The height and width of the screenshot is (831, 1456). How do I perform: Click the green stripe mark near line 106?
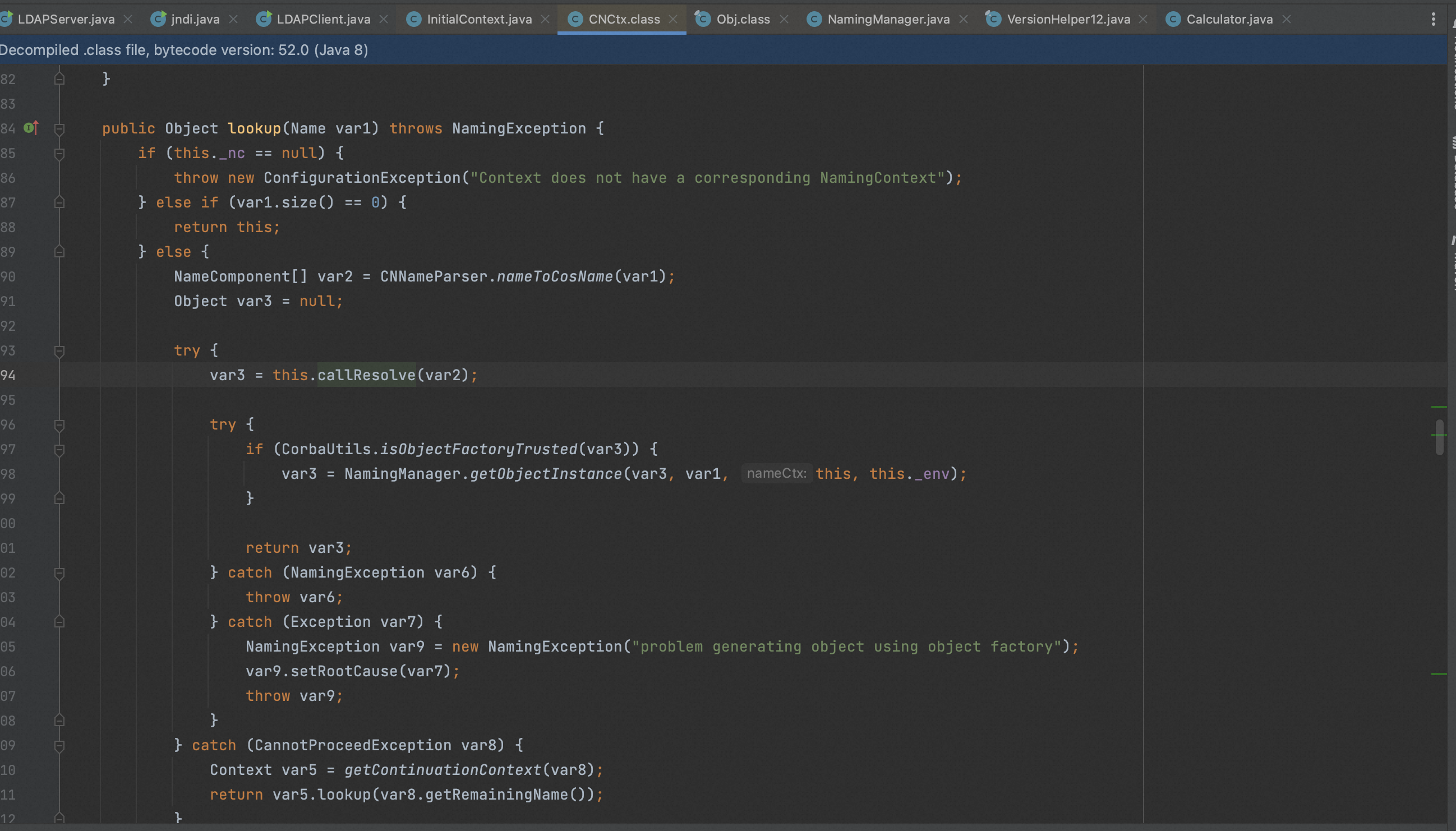[x=1439, y=674]
